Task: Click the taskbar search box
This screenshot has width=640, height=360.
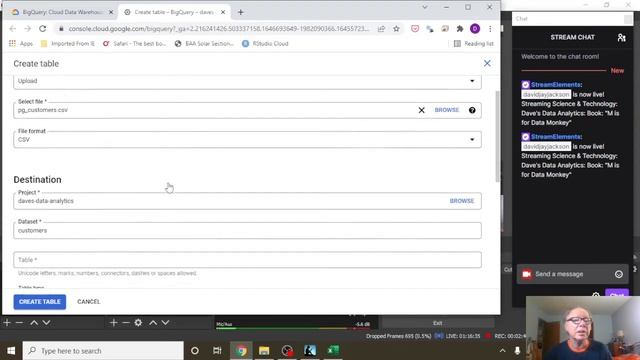Action: [x=103, y=351]
